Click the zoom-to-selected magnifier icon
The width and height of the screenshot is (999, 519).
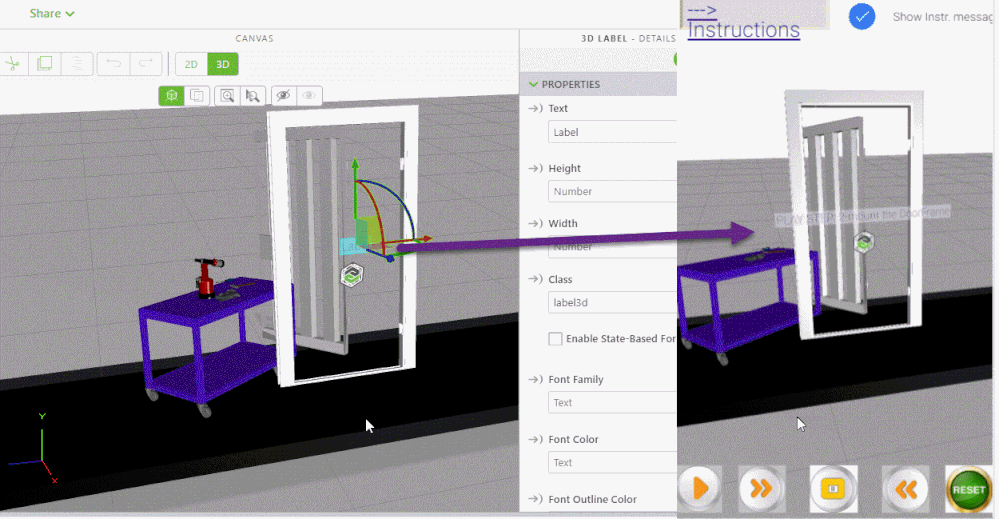253,96
